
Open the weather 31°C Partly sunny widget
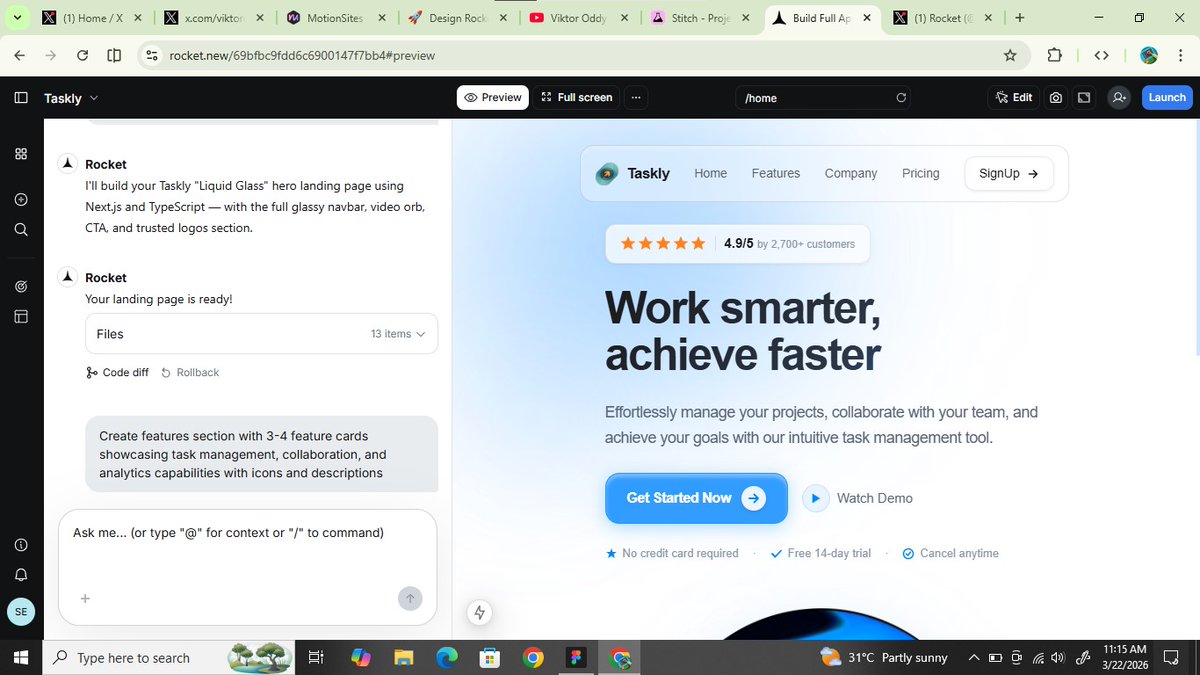pos(884,658)
